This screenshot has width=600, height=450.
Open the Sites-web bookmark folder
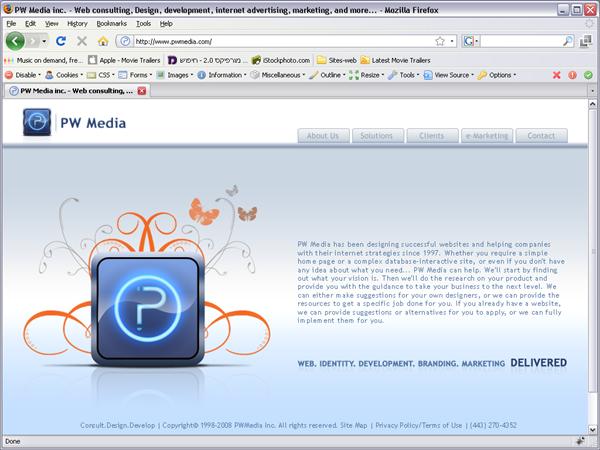(337, 60)
